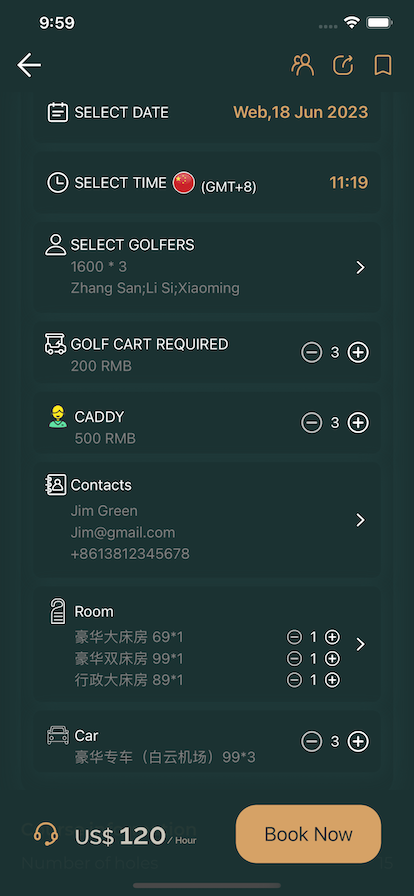Go back using the arrow icon

click(29, 65)
